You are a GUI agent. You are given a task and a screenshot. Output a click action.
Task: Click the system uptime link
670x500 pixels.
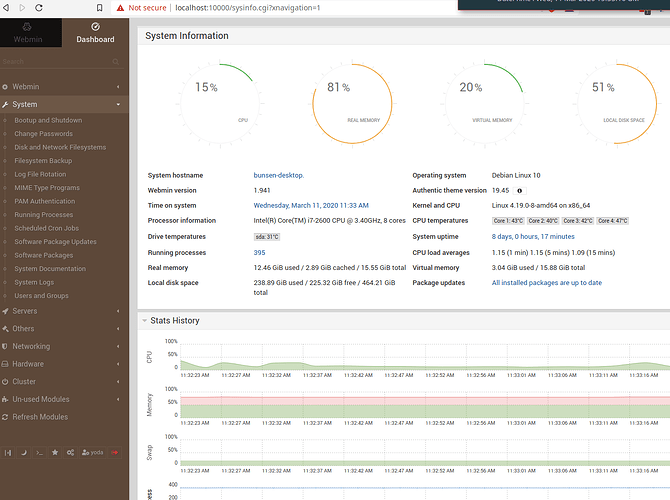click(533, 236)
